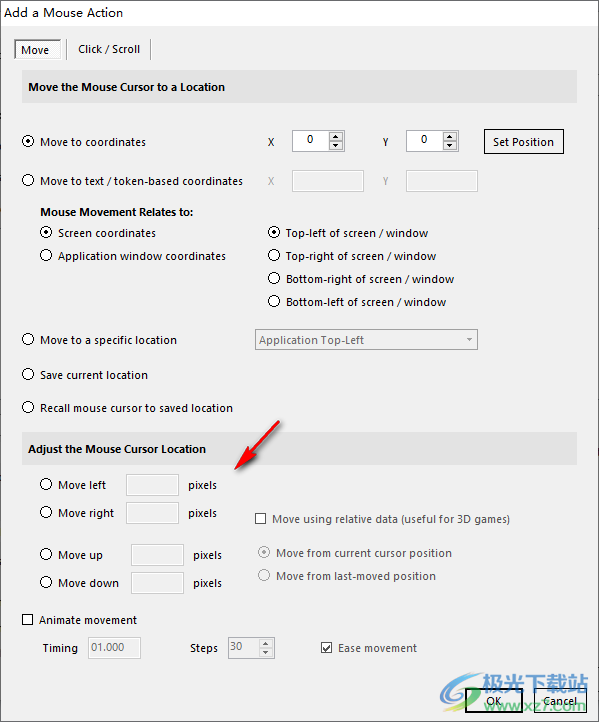Decrease the Y coordinate spinner value
The width and height of the screenshot is (599, 722).
[x=450, y=146]
